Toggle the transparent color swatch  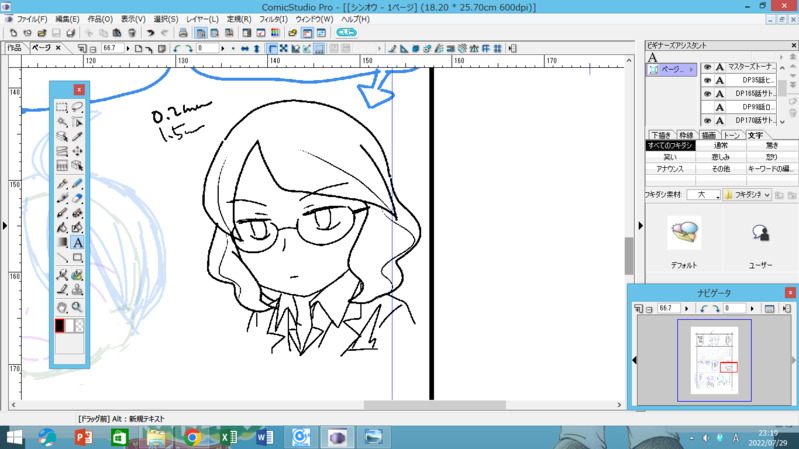click(79, 326)
